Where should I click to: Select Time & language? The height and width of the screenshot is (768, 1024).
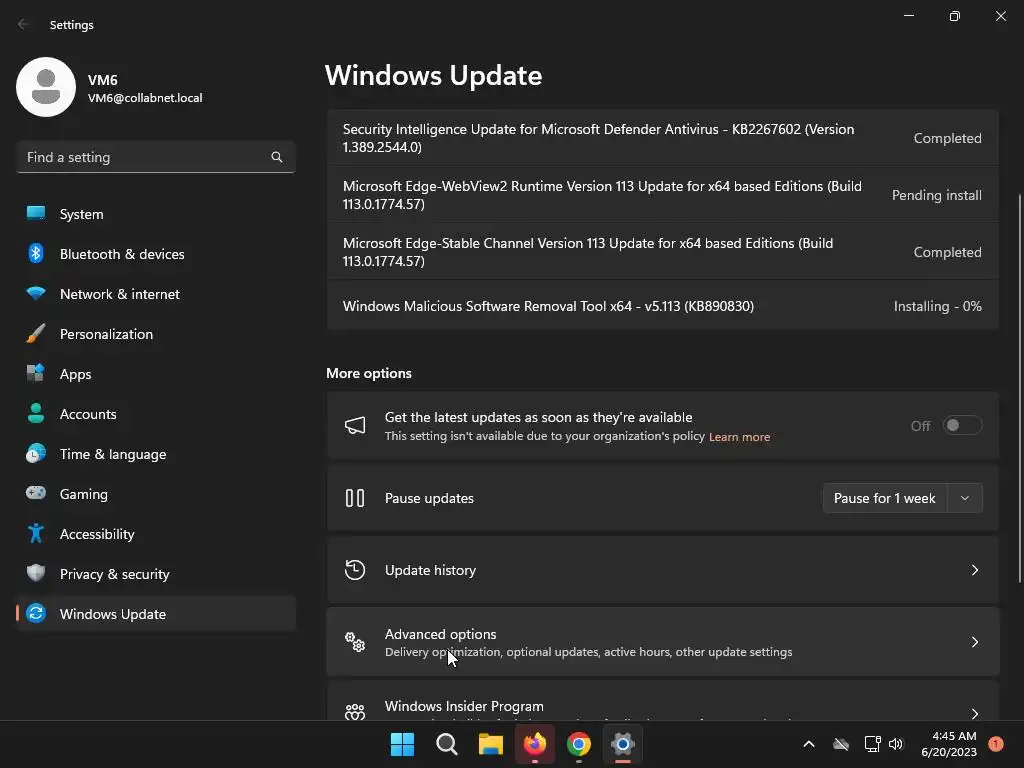pos(156,453)
